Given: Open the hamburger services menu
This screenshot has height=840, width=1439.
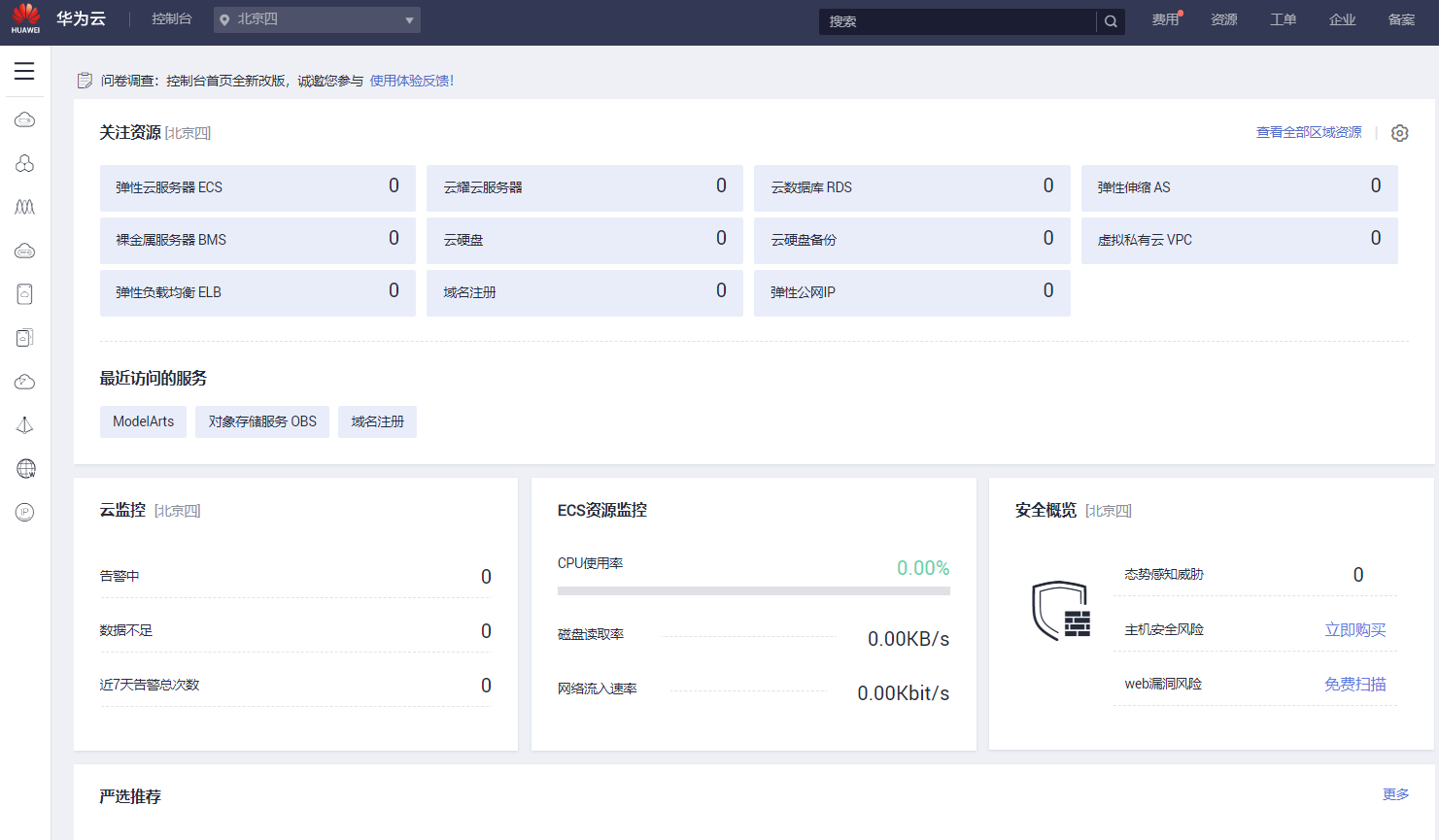Looking at the screenshot, I should [x=24, y=70].
